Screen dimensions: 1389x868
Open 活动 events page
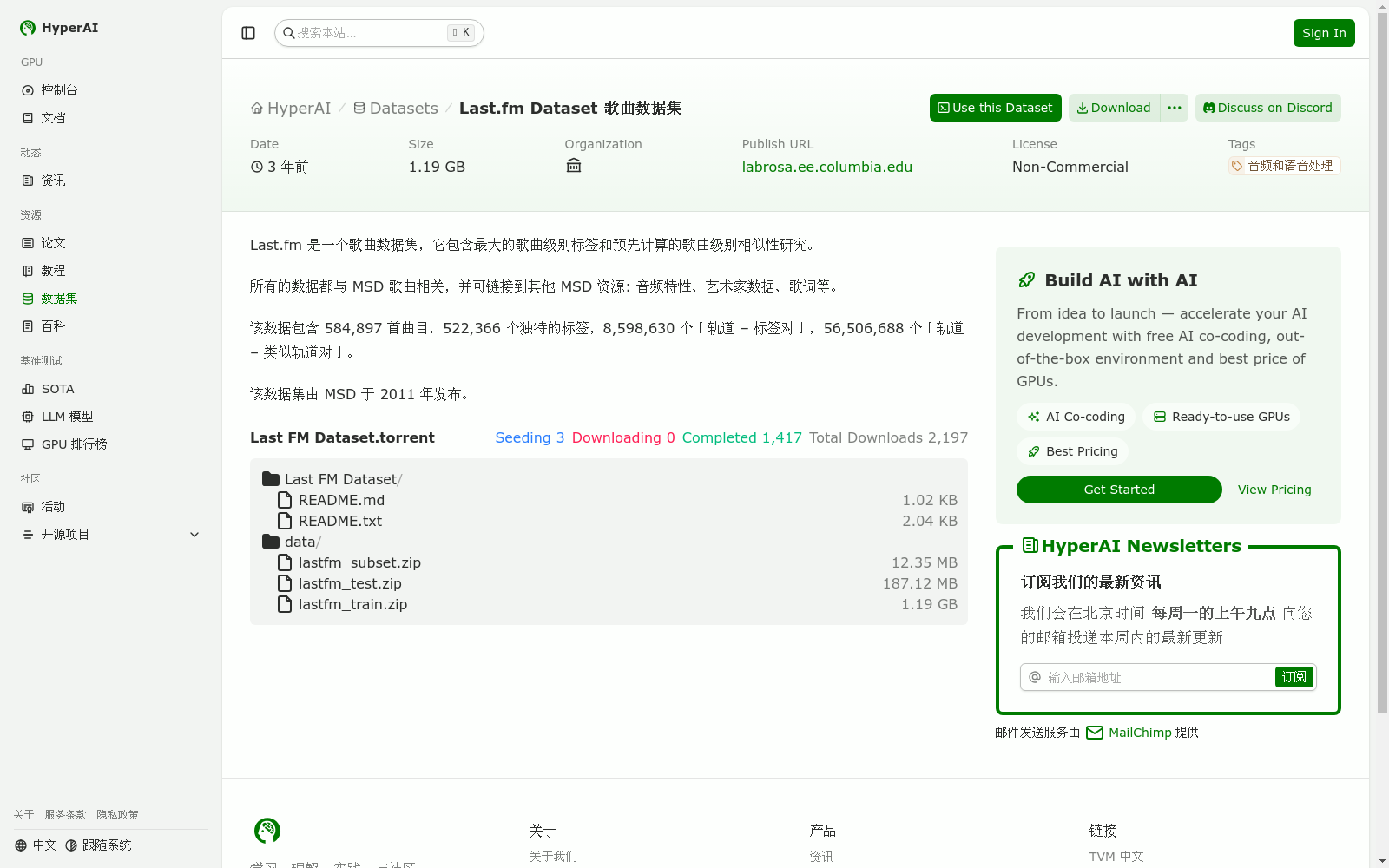[110, 507]
